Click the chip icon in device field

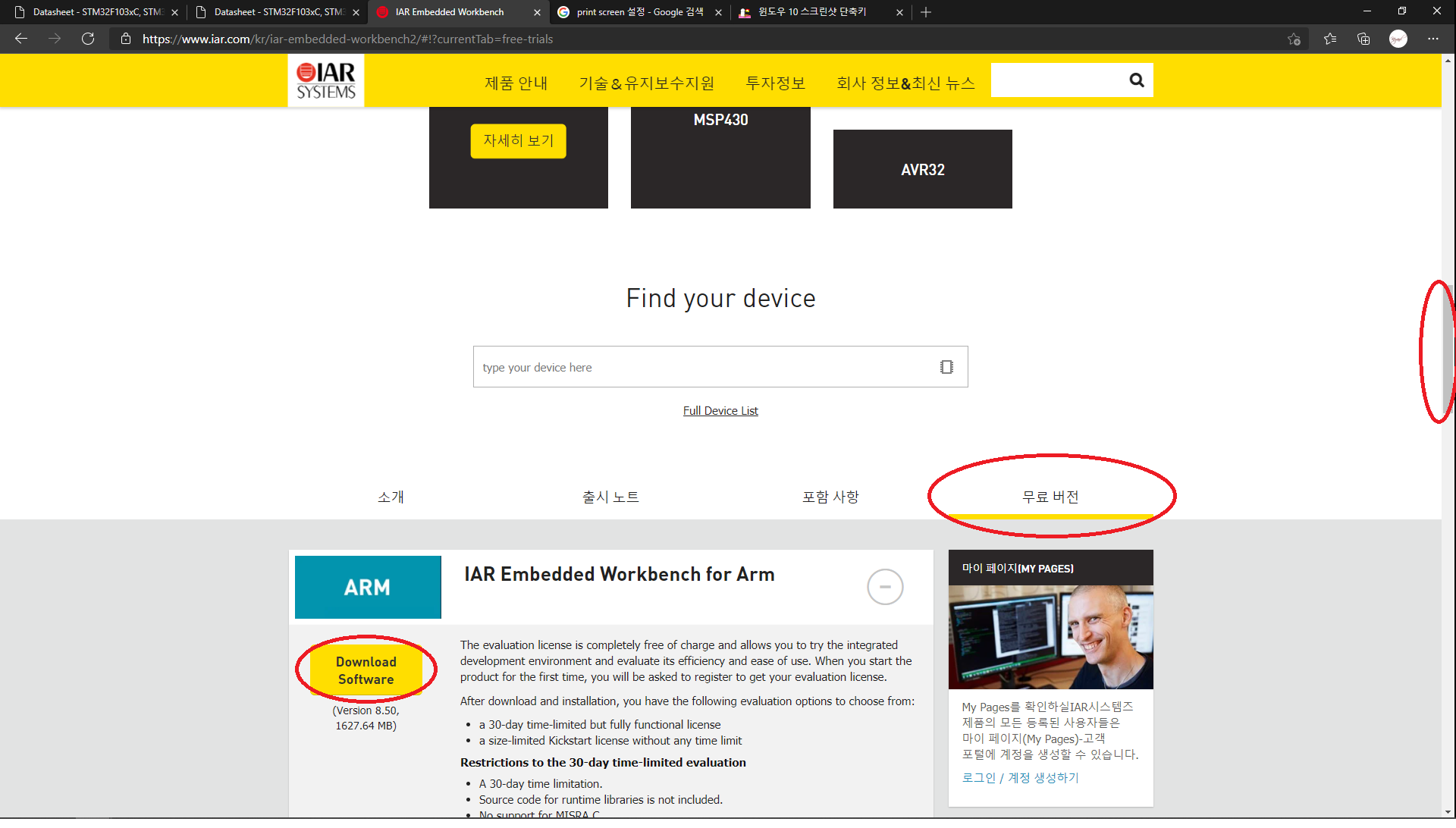point(946,367)
